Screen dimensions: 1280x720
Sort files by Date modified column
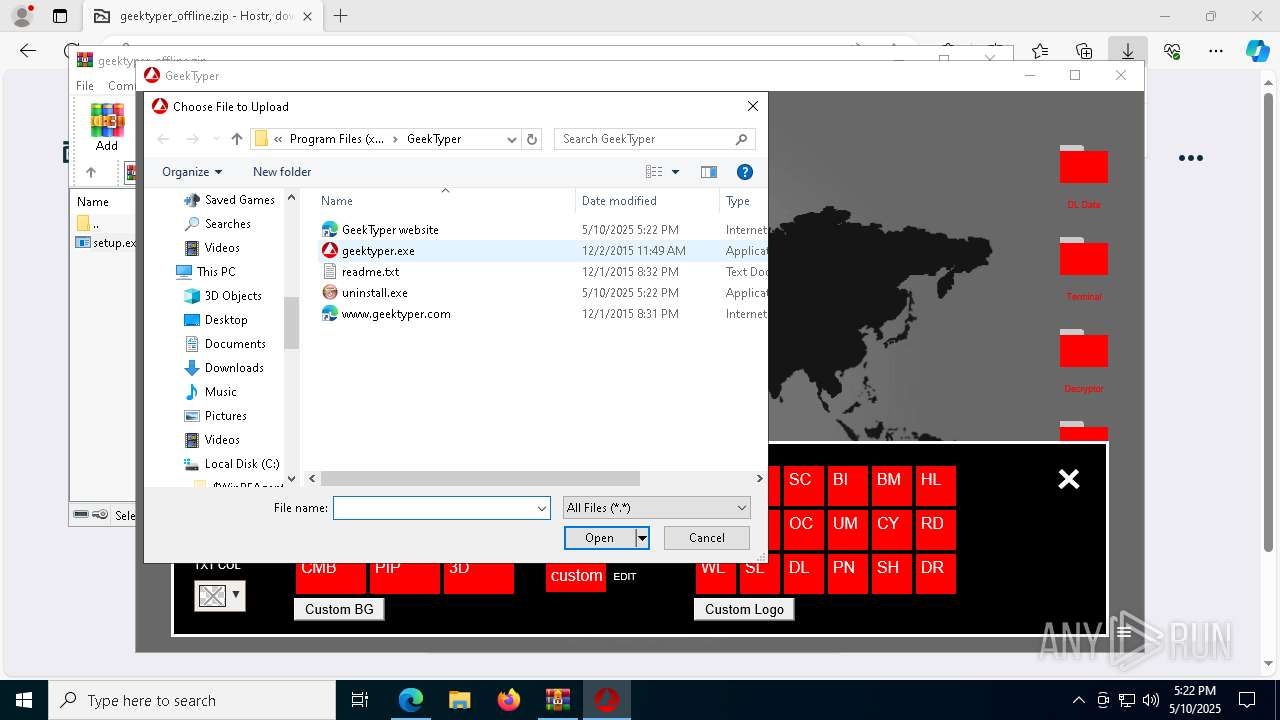pos(647,201)
